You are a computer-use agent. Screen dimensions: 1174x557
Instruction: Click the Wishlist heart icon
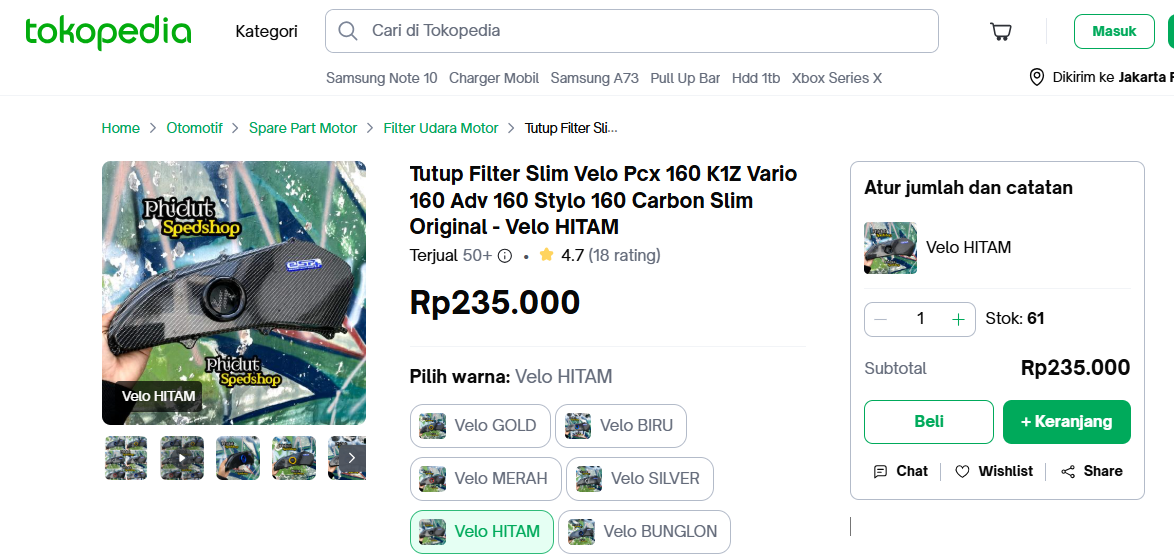click(962, 472)
